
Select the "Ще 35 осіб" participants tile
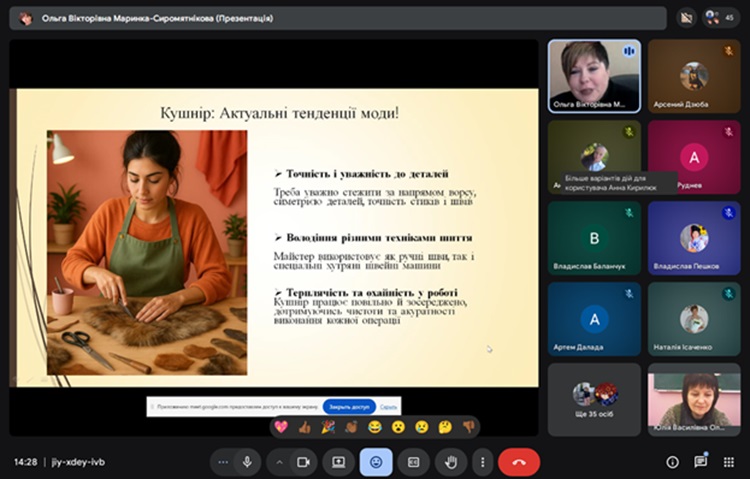click(594, 398)
